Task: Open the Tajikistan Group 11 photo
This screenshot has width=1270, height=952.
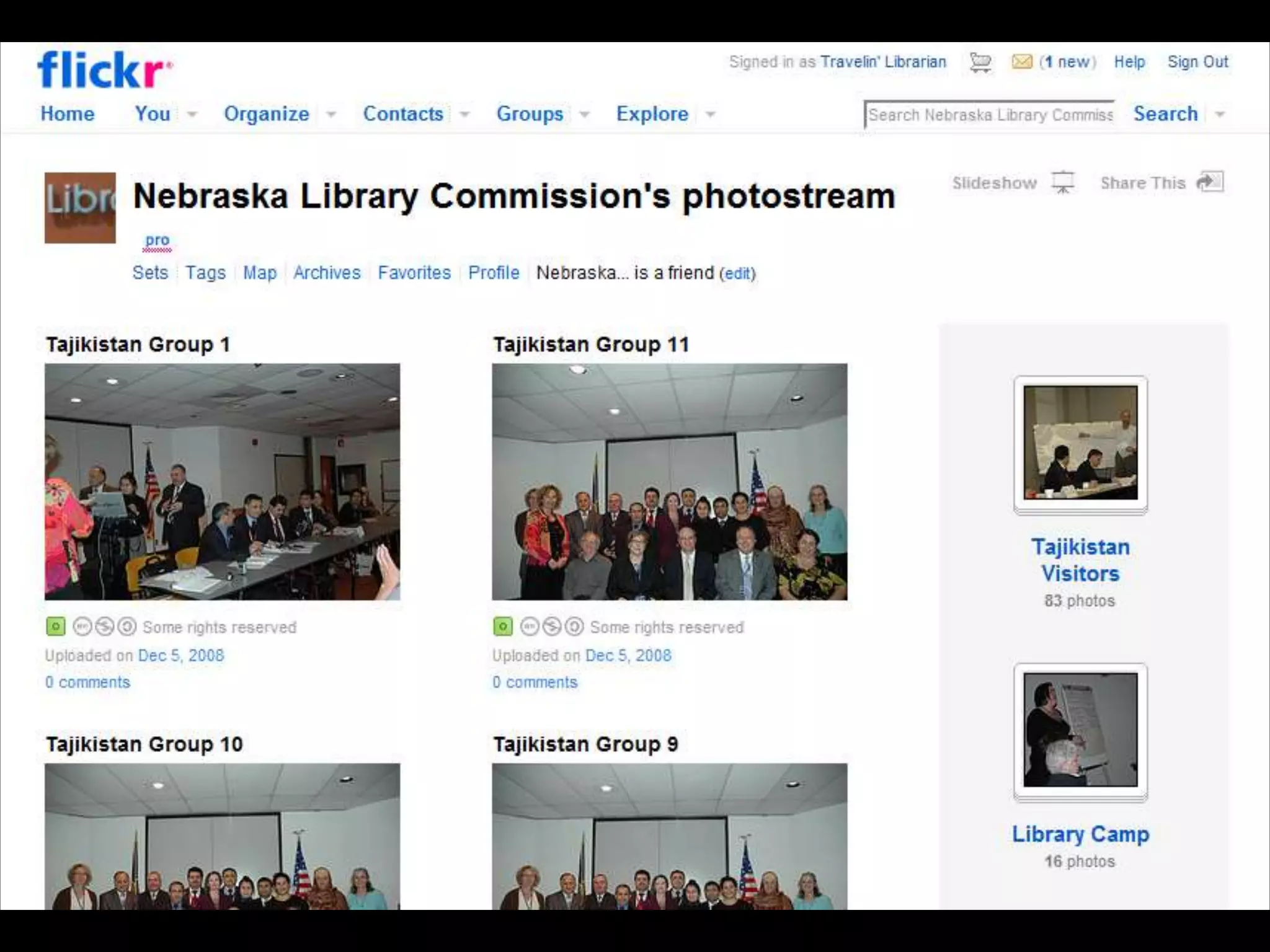Action: coord(669,482)
